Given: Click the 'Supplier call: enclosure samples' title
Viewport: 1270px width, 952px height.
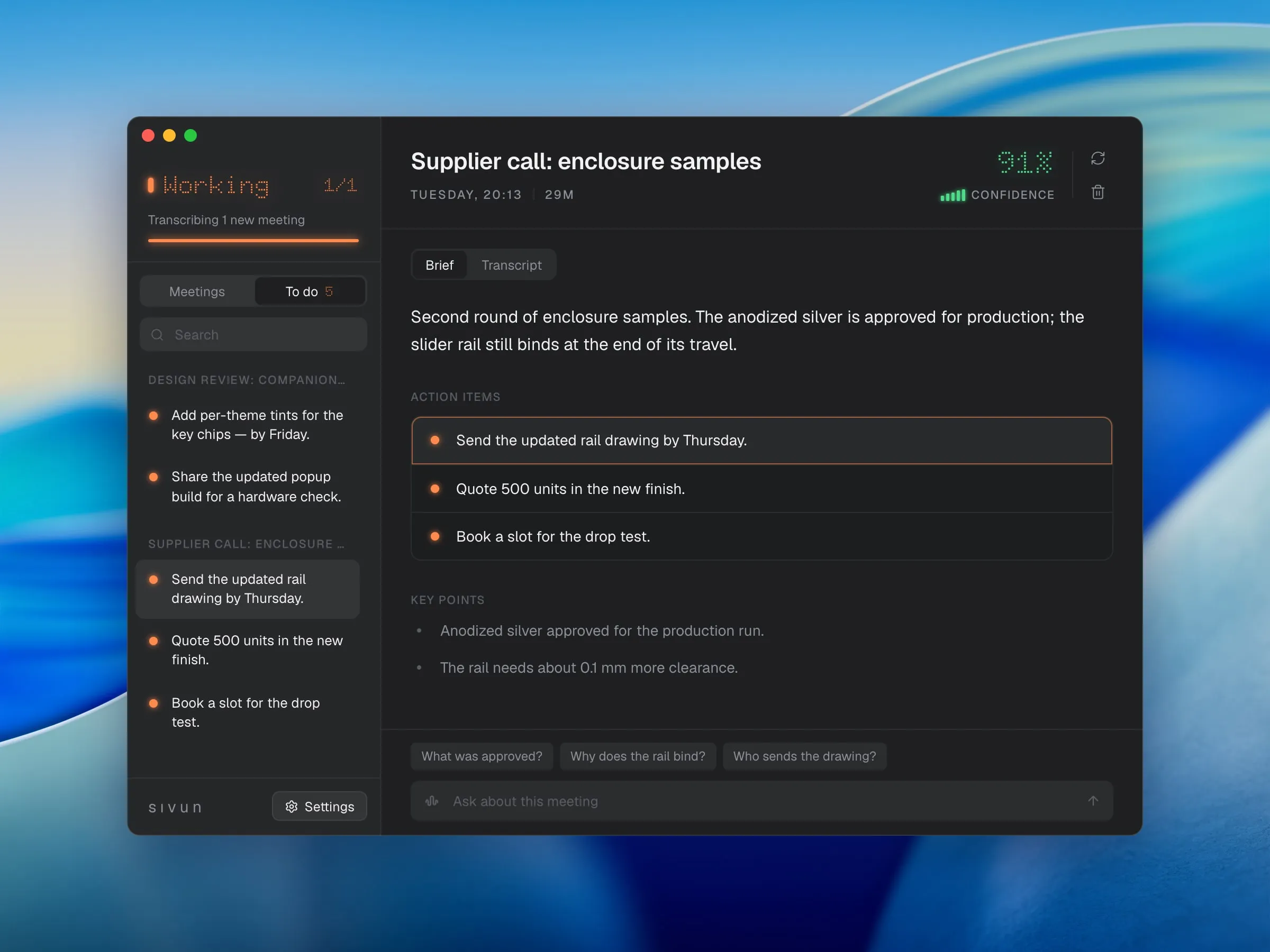Looking at the screenshot, I should pyautogui.click(x=586, y=161).
